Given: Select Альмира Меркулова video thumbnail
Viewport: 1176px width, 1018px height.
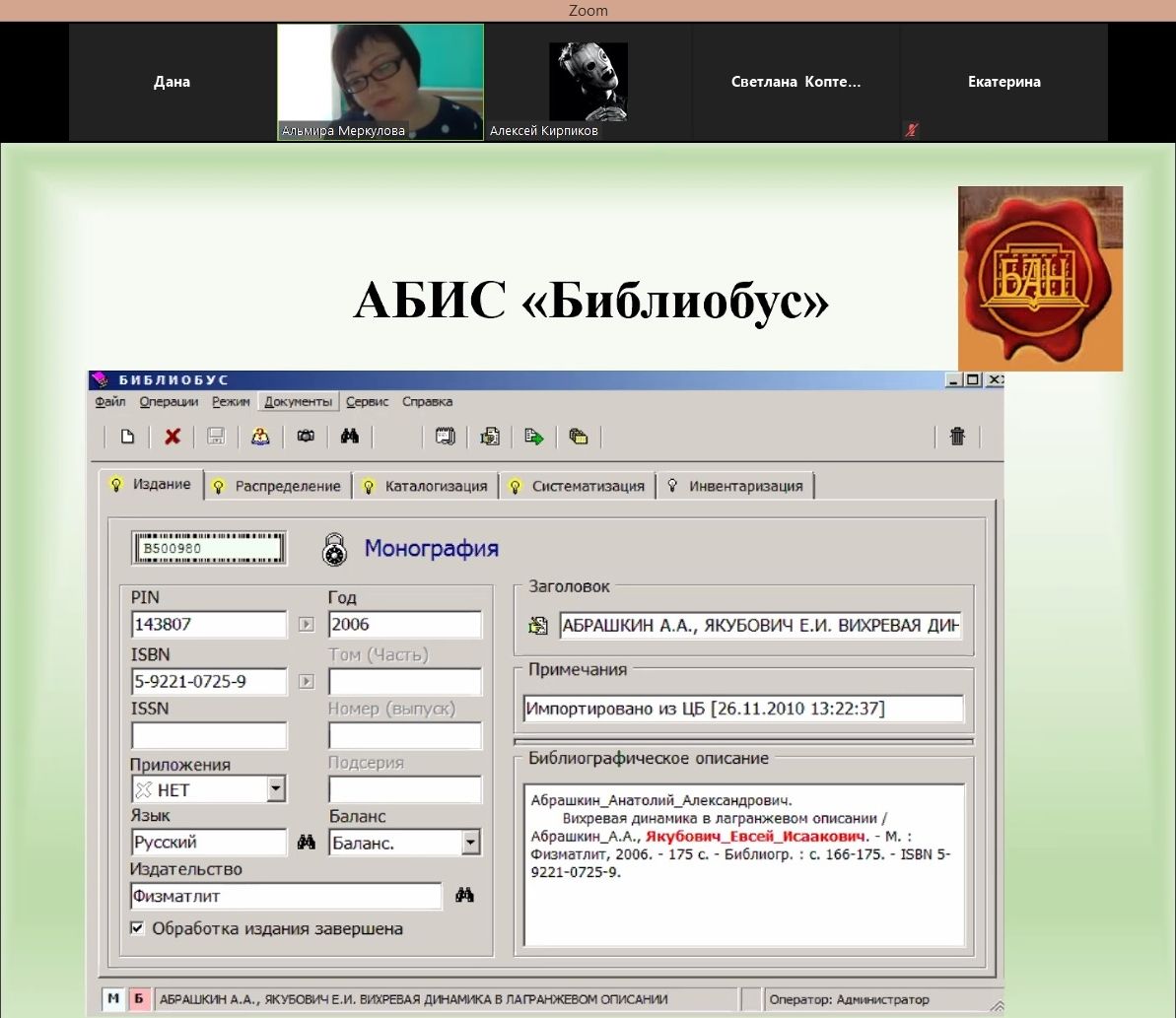Looking at the screenshot, I should [x=380, y=82].
